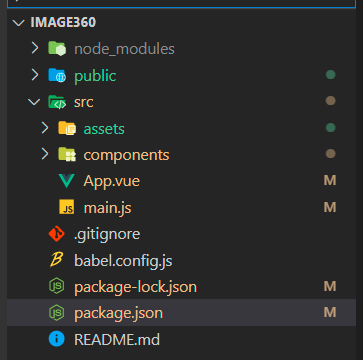Viewport: 363px width, 360px height.
Task: Open the package-lock.json file
Action: [x=136, y=287]
